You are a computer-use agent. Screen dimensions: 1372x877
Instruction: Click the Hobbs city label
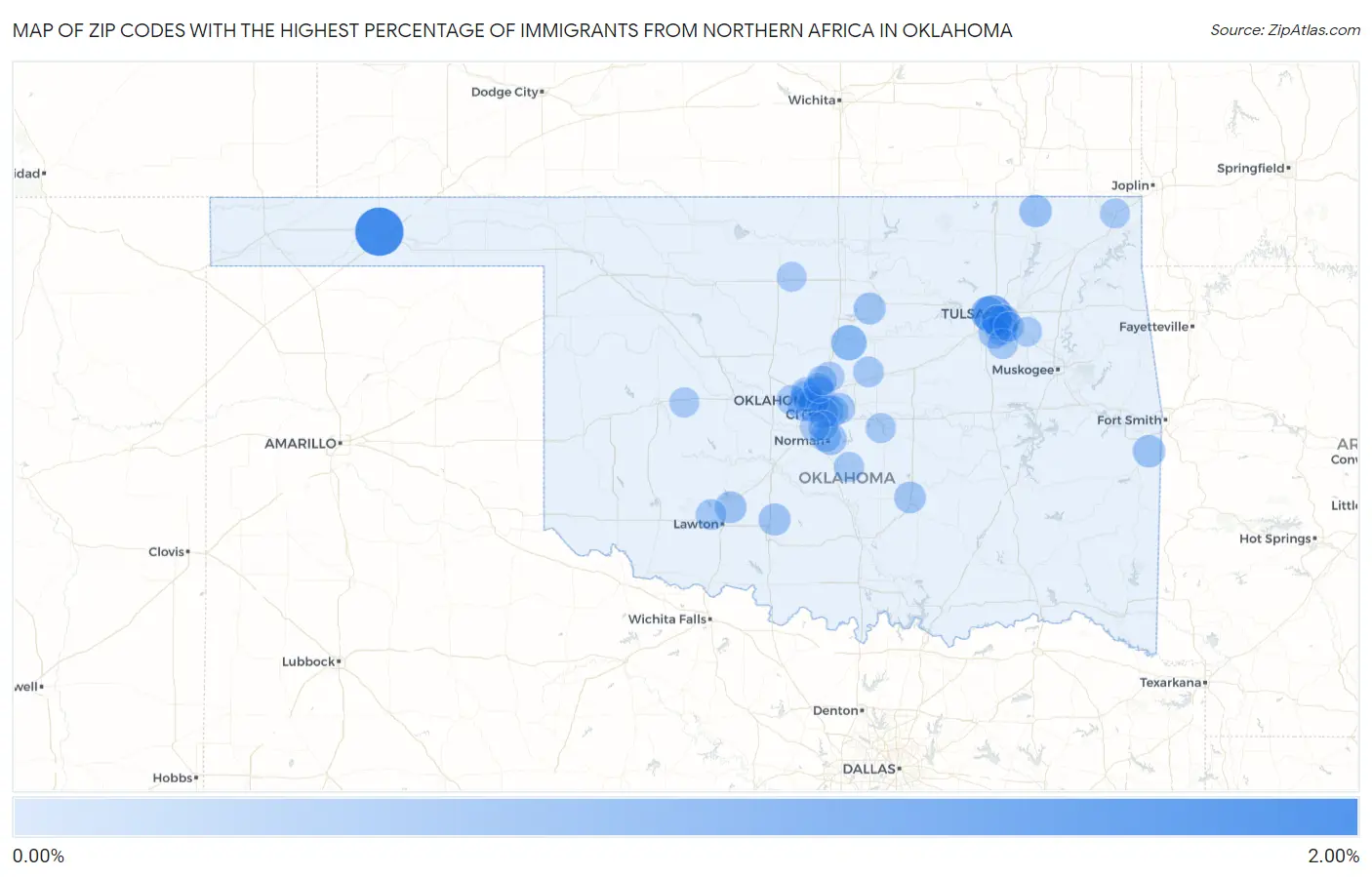[173, 777]
